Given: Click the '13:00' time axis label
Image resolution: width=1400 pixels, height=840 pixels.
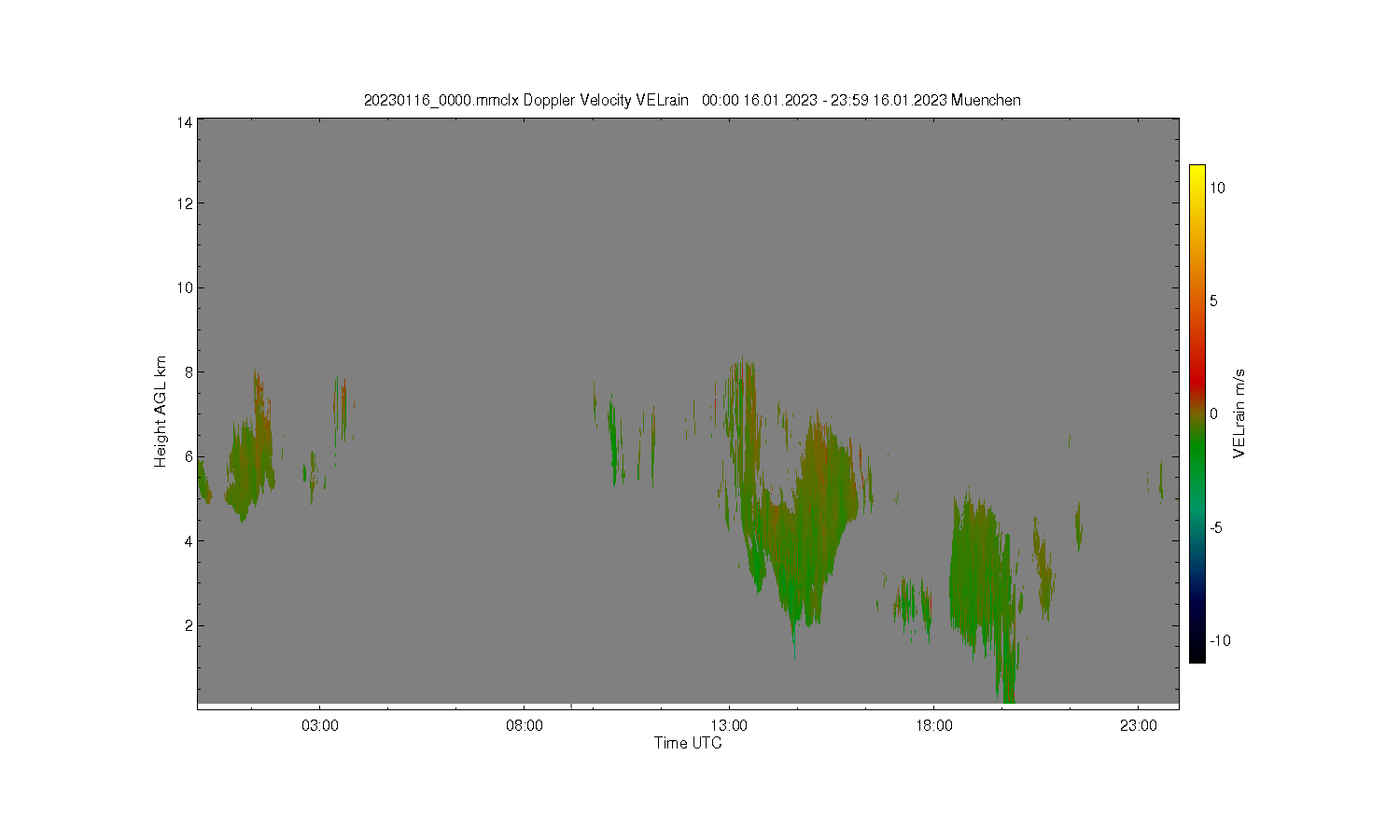Looking at the screenshot, I should [729, 725].
